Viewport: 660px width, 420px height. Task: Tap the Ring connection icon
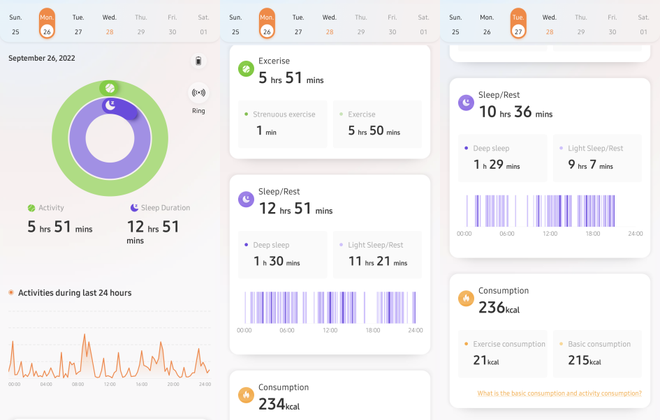tap(198, 93)
